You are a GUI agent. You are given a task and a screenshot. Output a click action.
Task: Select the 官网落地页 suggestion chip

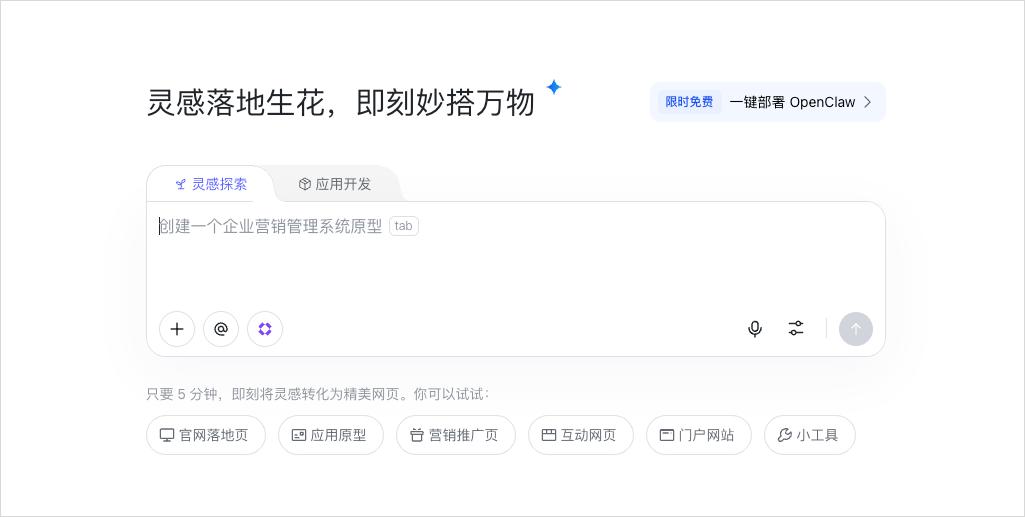205,435
